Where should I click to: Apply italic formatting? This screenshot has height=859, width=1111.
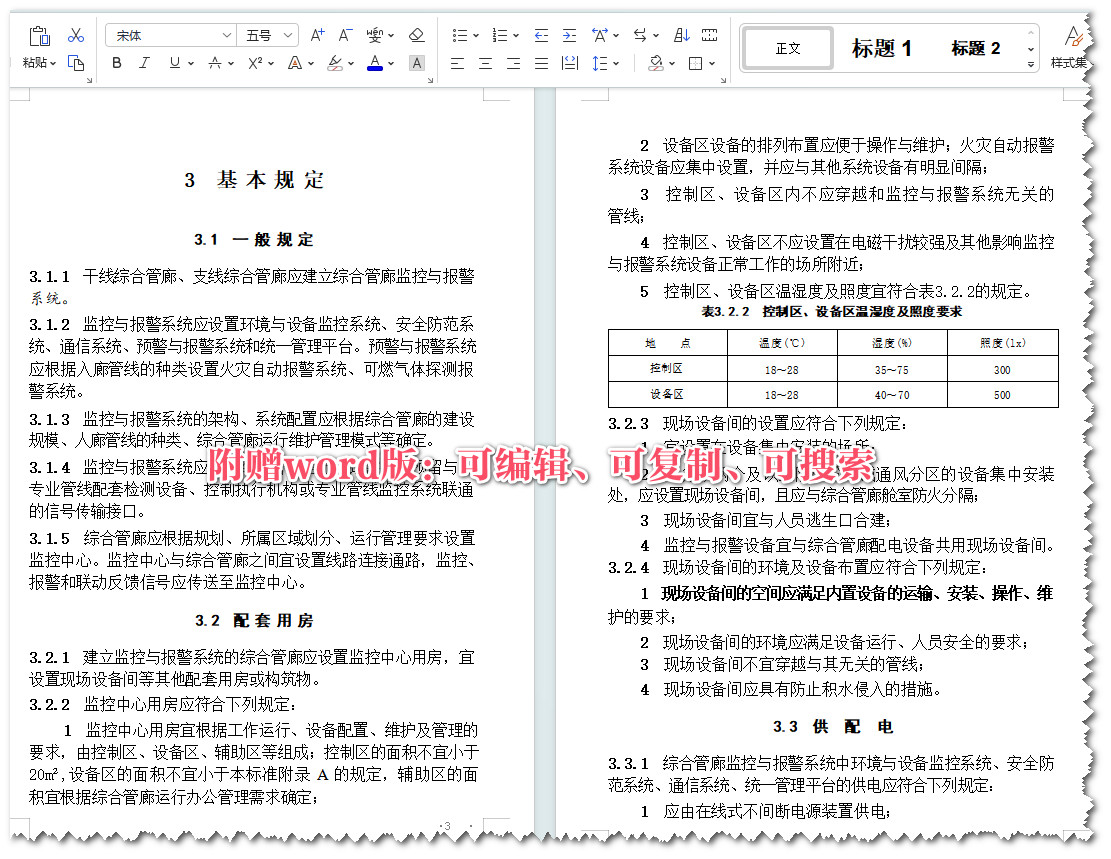coord(144,63)
